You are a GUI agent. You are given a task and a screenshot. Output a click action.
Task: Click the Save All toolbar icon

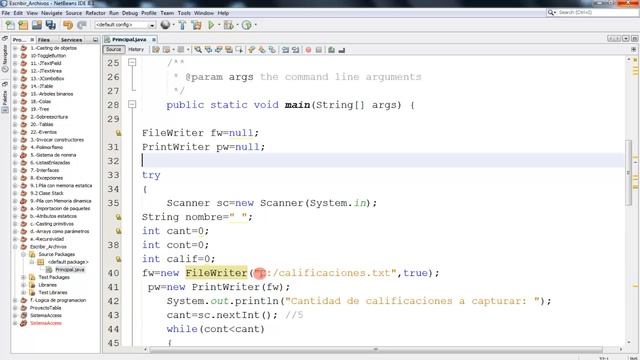[x=51, y=25]
